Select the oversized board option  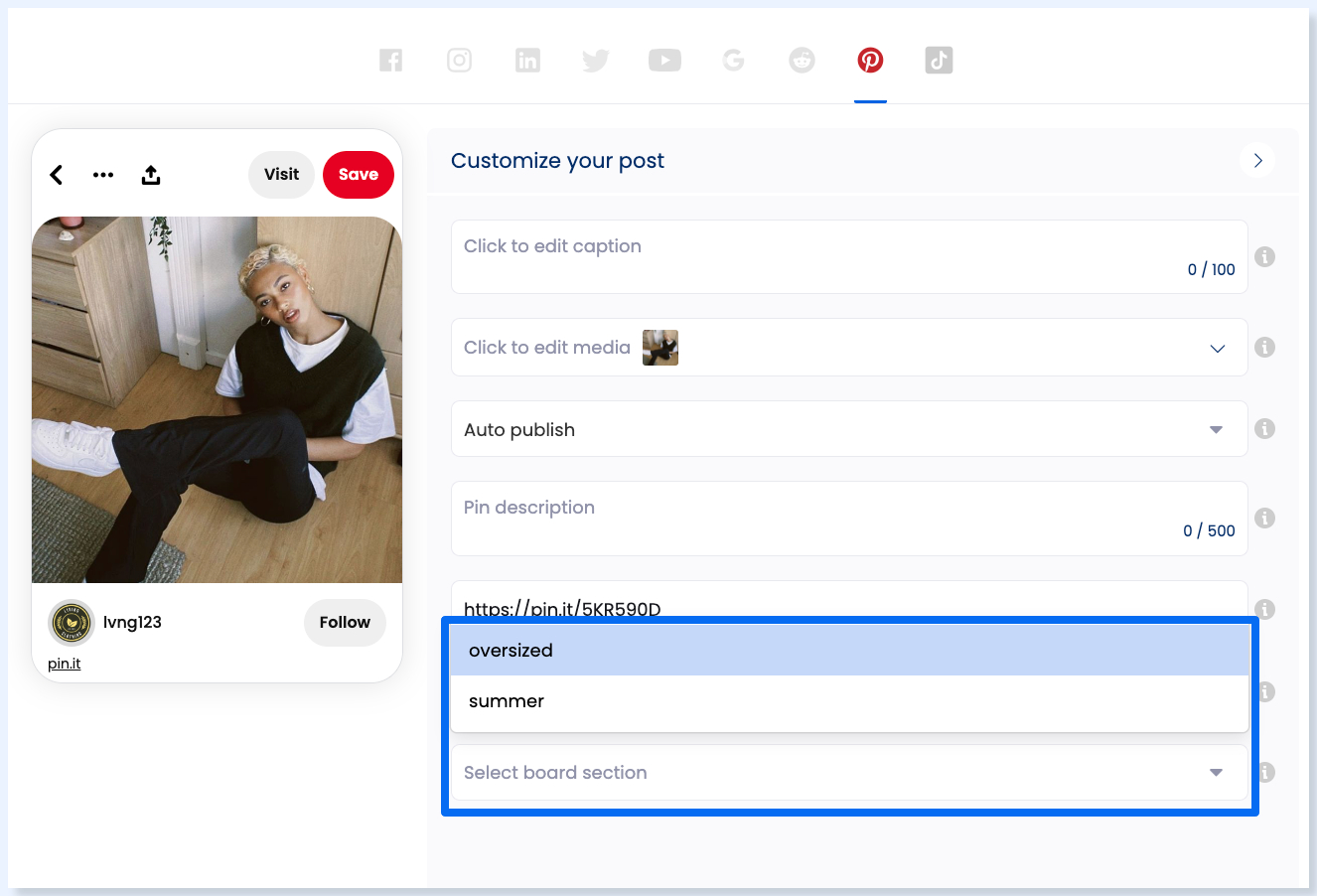(x=849, y=651)
